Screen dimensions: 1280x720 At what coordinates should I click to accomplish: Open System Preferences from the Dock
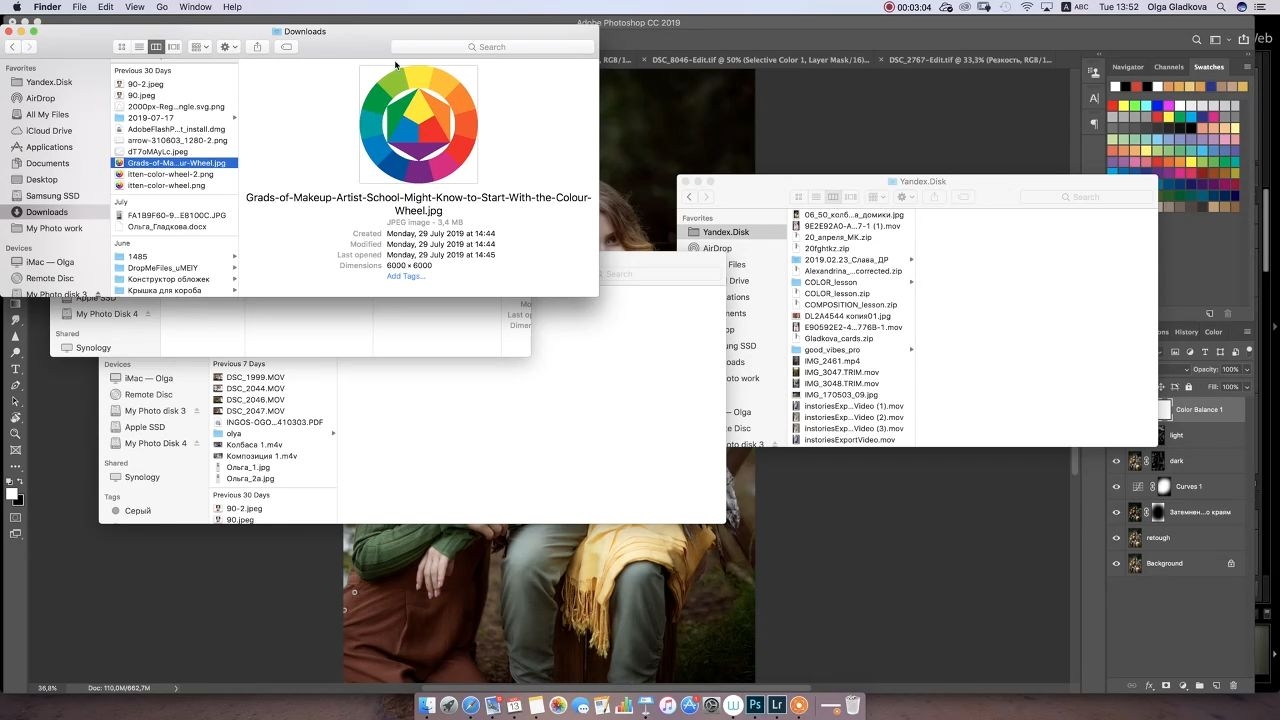(712, 706)
